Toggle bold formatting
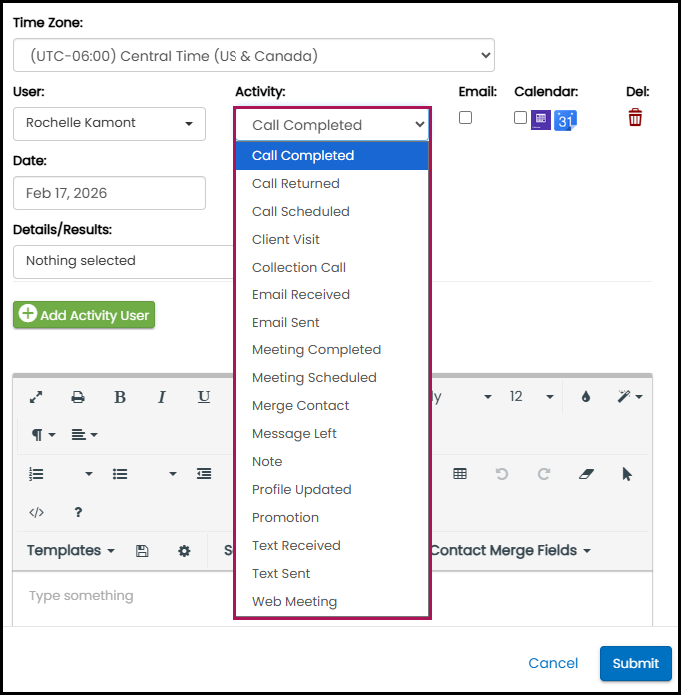This screenshot has height=695, width=681. pyautogui.click(x=120, y=397)
